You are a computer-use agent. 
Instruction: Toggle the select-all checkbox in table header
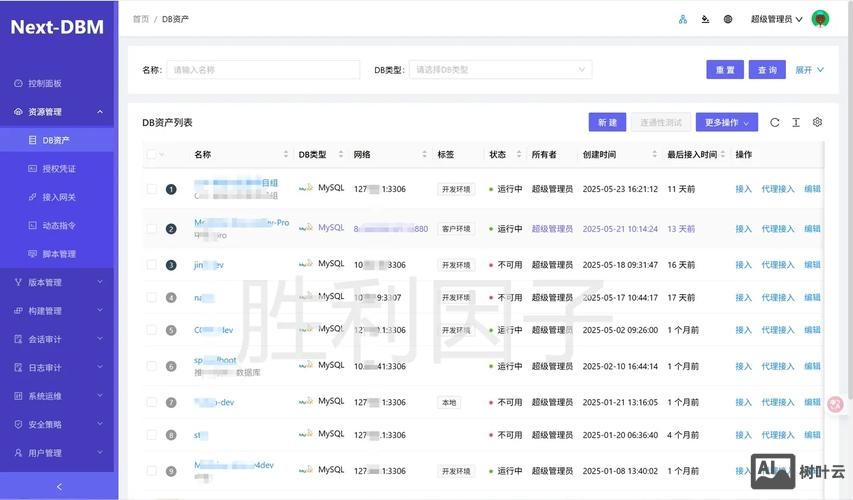click(x=151, y=155)
